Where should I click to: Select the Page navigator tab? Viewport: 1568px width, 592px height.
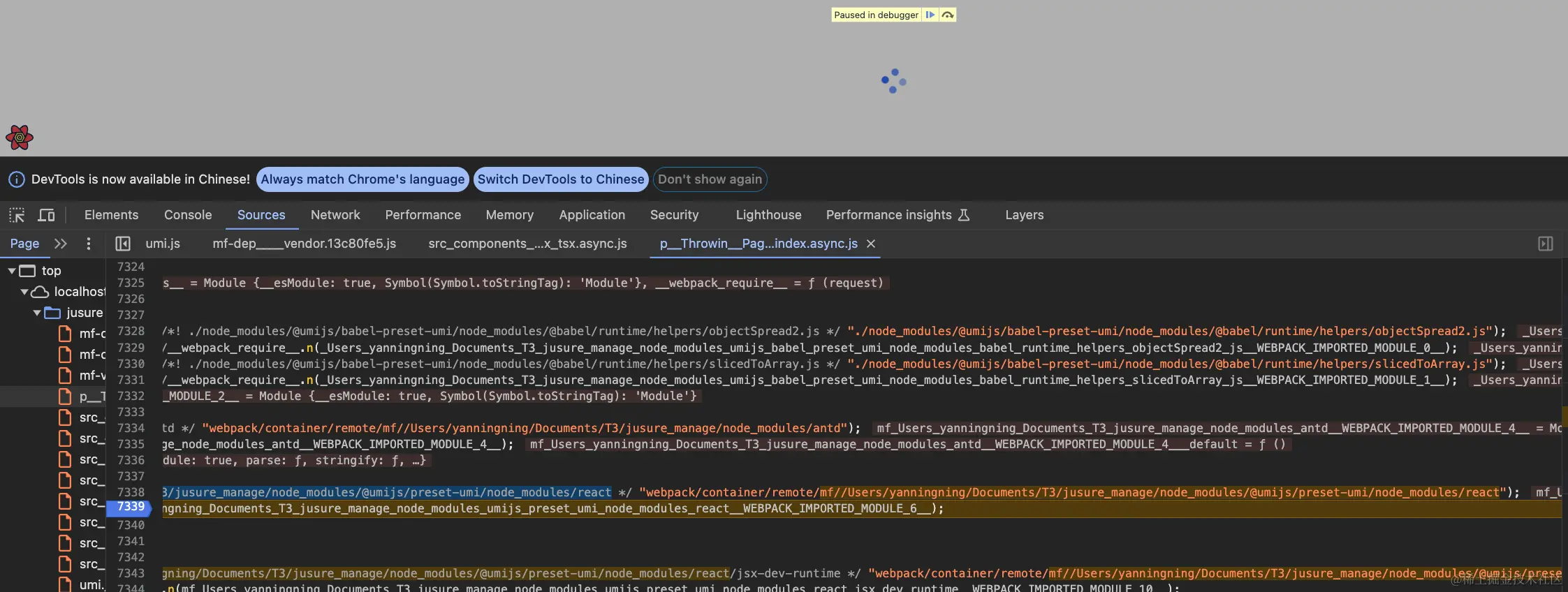pos(24,244)
